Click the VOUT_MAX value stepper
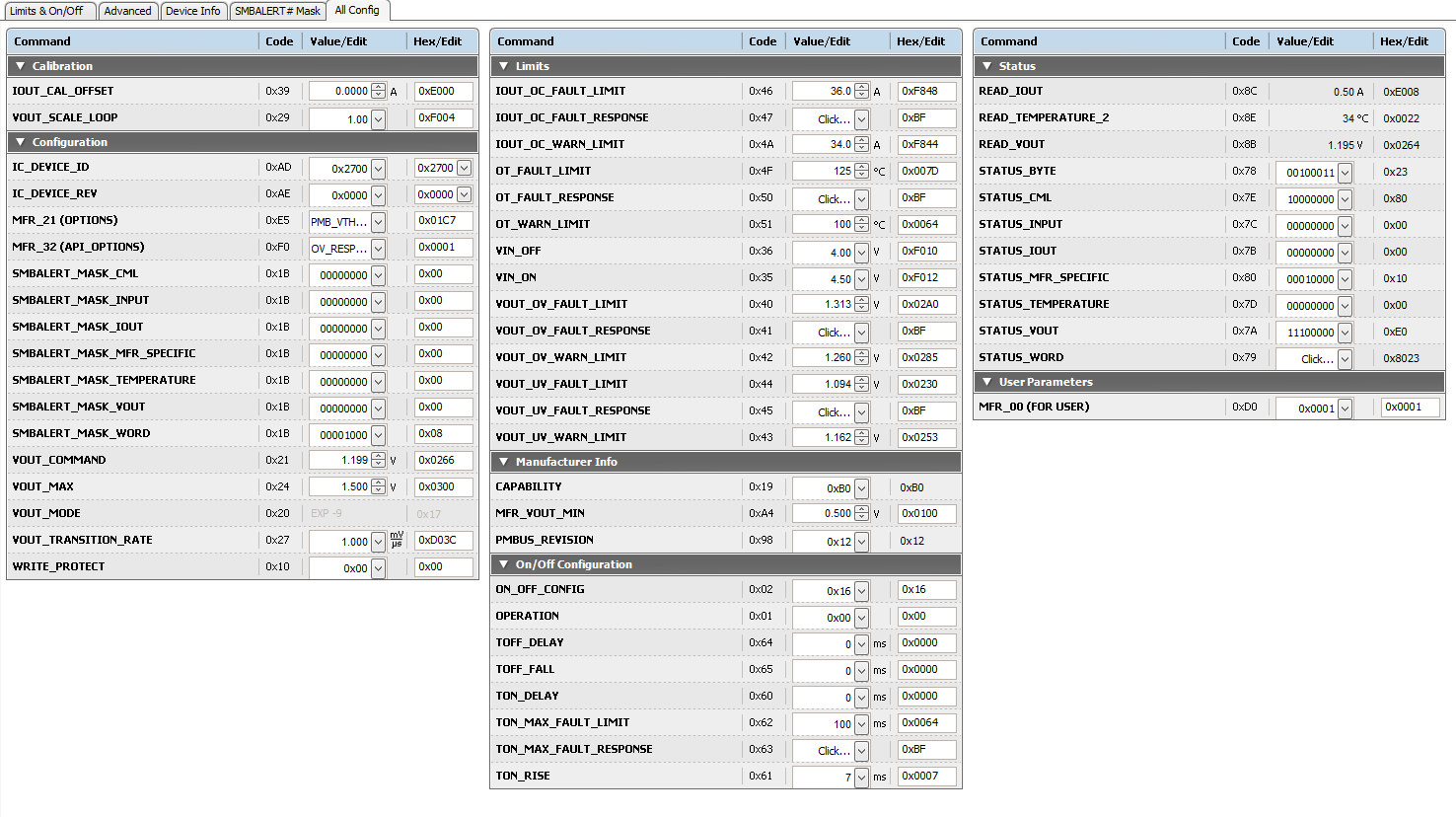 (x=378, y=486)
